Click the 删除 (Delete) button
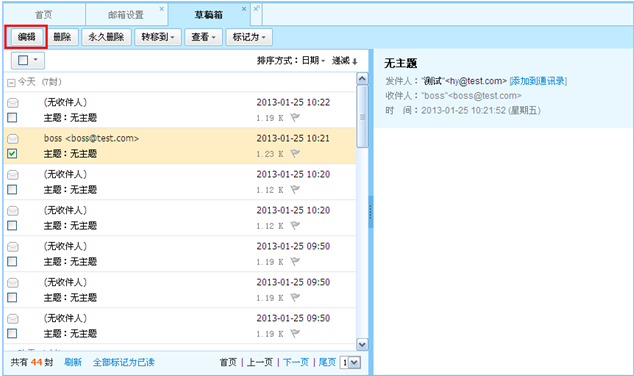This screenshot has width=634, height=376. coord(62,37)
